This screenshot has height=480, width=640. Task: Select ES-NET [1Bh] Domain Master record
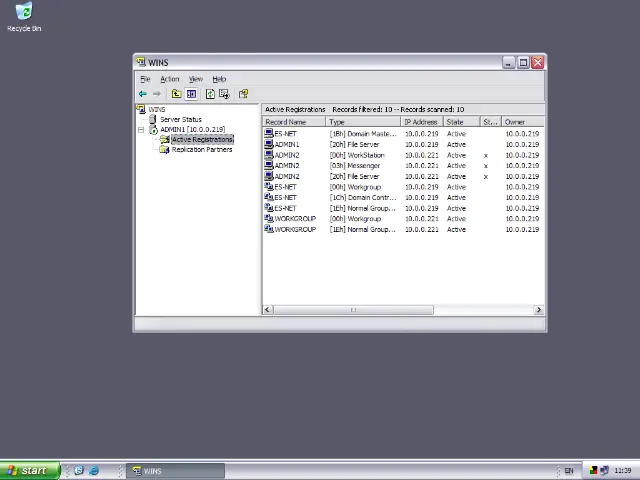pyautogui.click(x=403, y=133)
